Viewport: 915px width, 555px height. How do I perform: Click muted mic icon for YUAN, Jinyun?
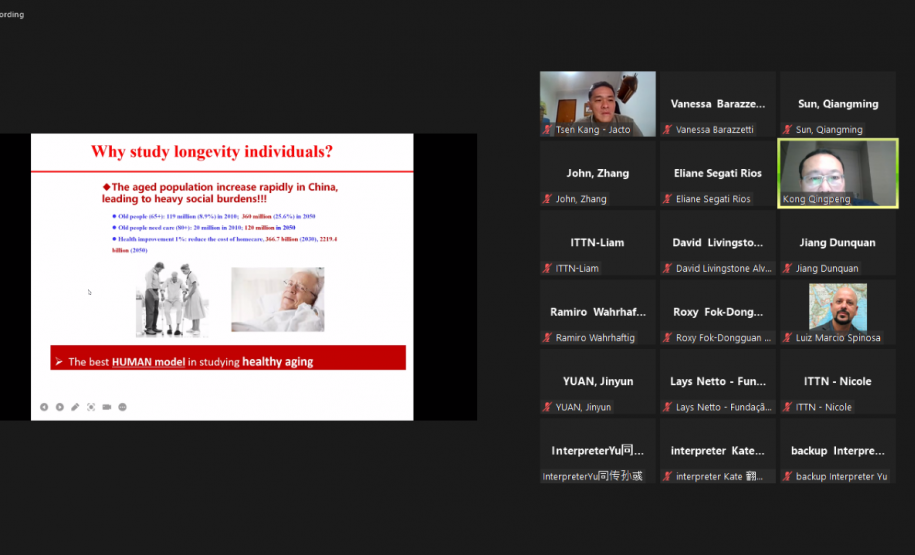coord(547,407)
